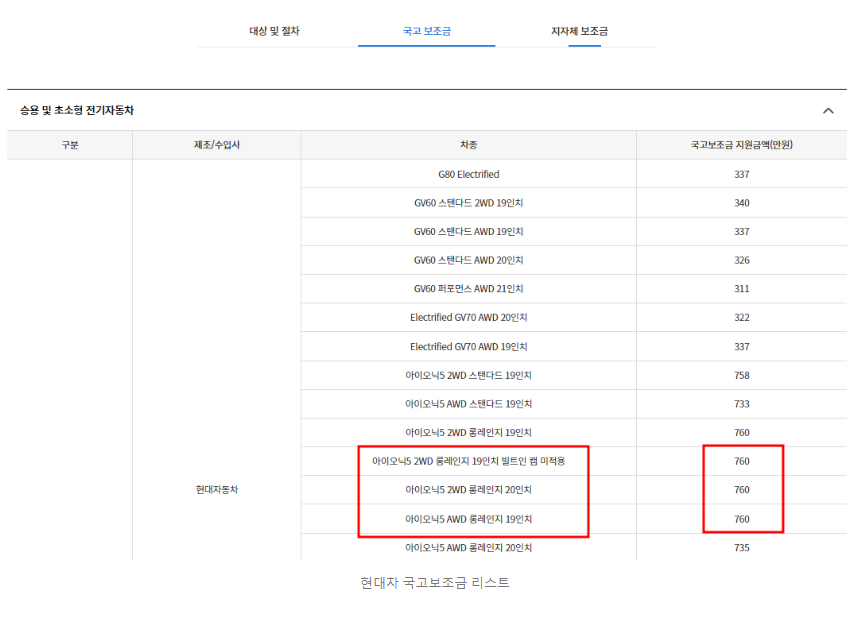The image size is (861, 640).
Task: Click the 326 subsidy amount value
Action: pos(742,260)
